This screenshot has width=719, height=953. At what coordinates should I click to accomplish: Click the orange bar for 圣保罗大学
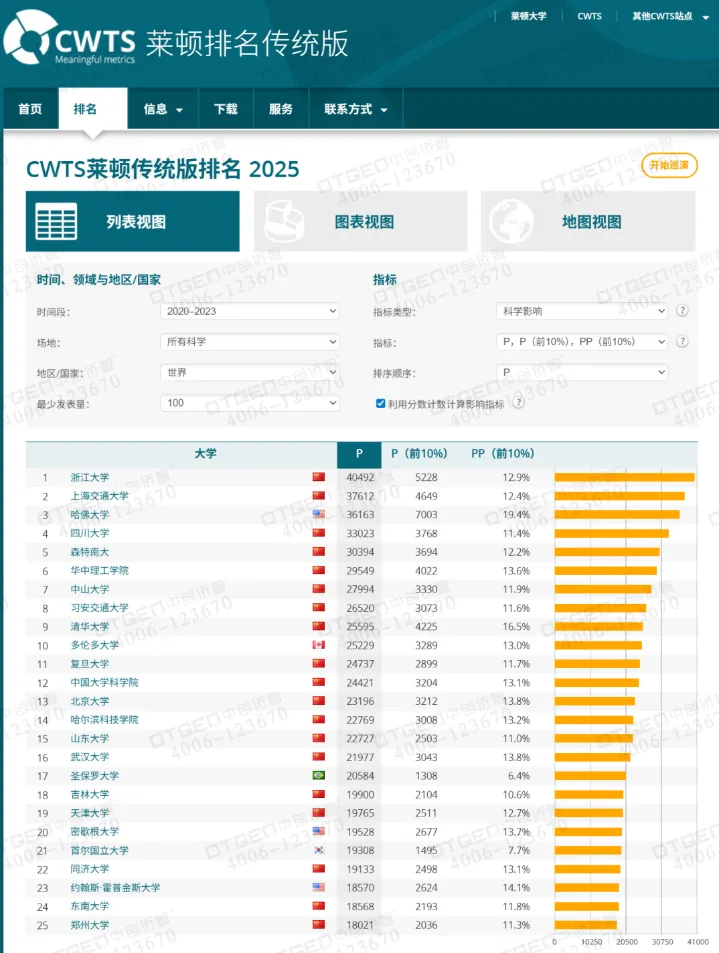point(590,776)
